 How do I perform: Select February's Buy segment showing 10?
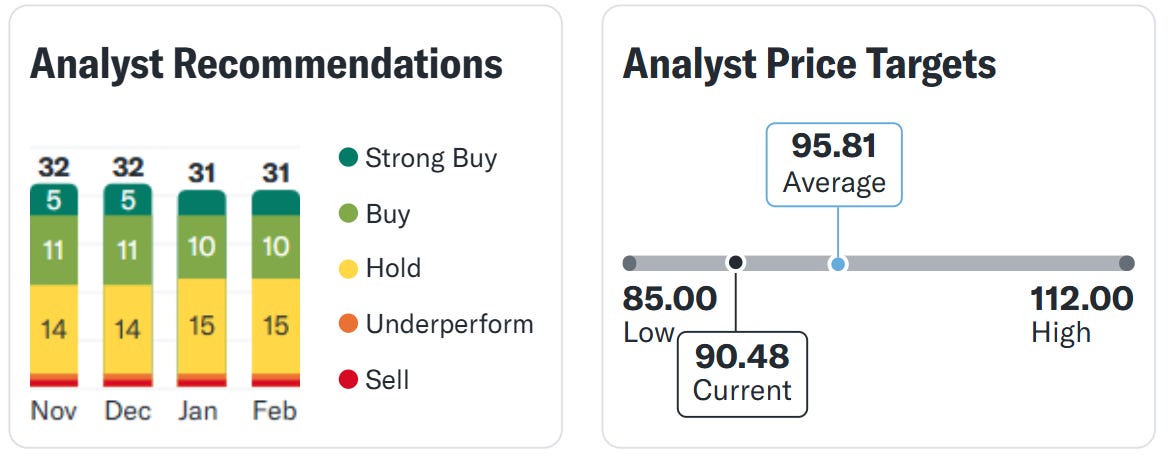click(275, 246)
